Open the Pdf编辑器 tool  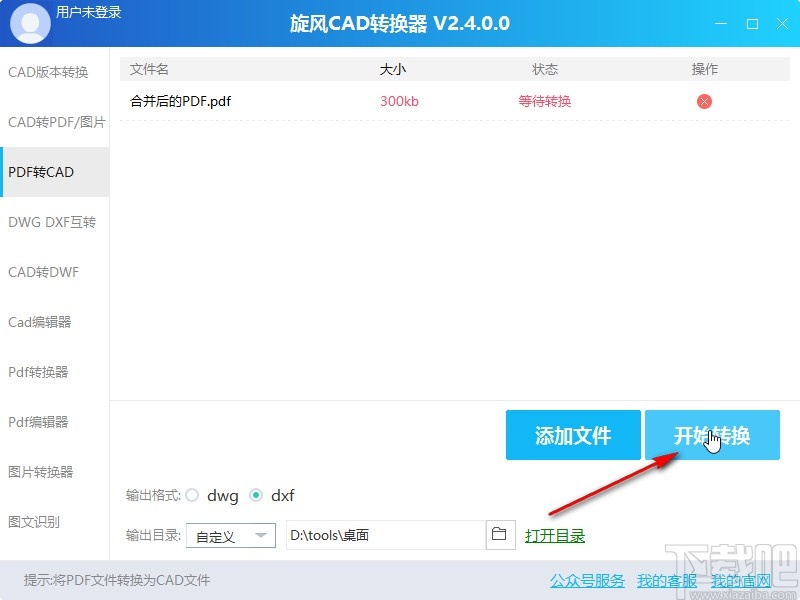40,422
